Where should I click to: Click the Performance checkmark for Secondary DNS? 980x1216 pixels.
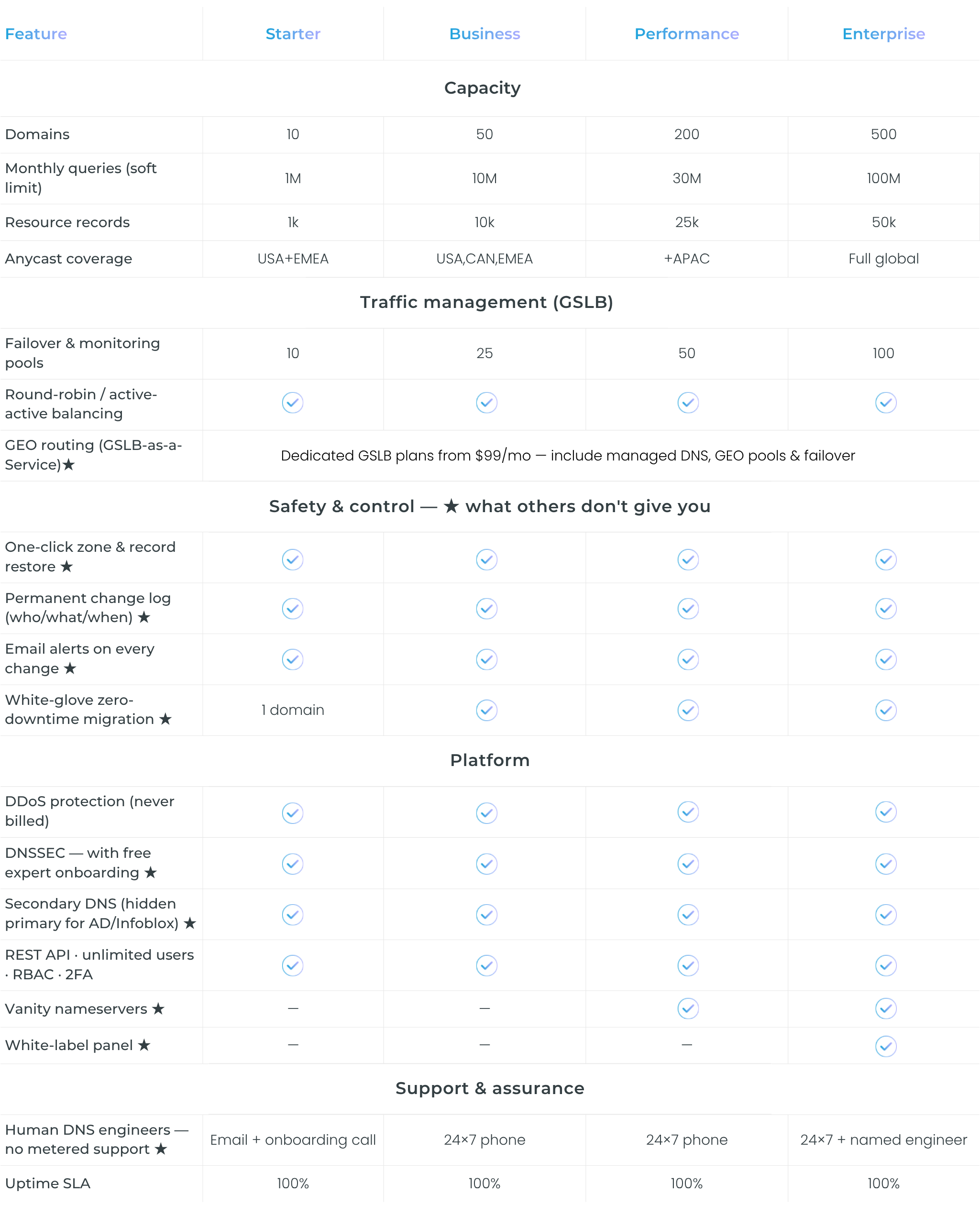[688, 915]
